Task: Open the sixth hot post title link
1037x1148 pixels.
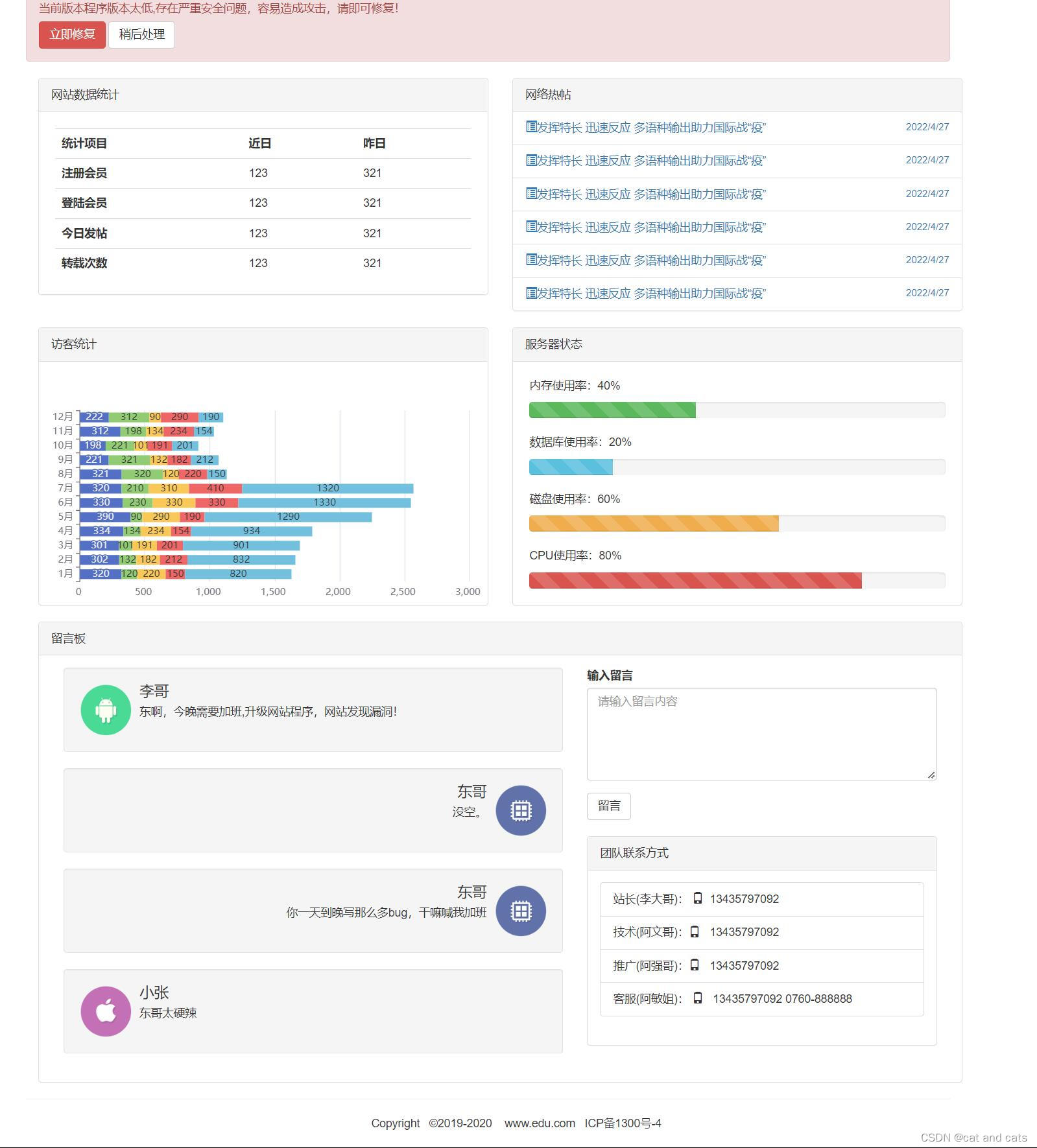Action: (x=651, y=293)
